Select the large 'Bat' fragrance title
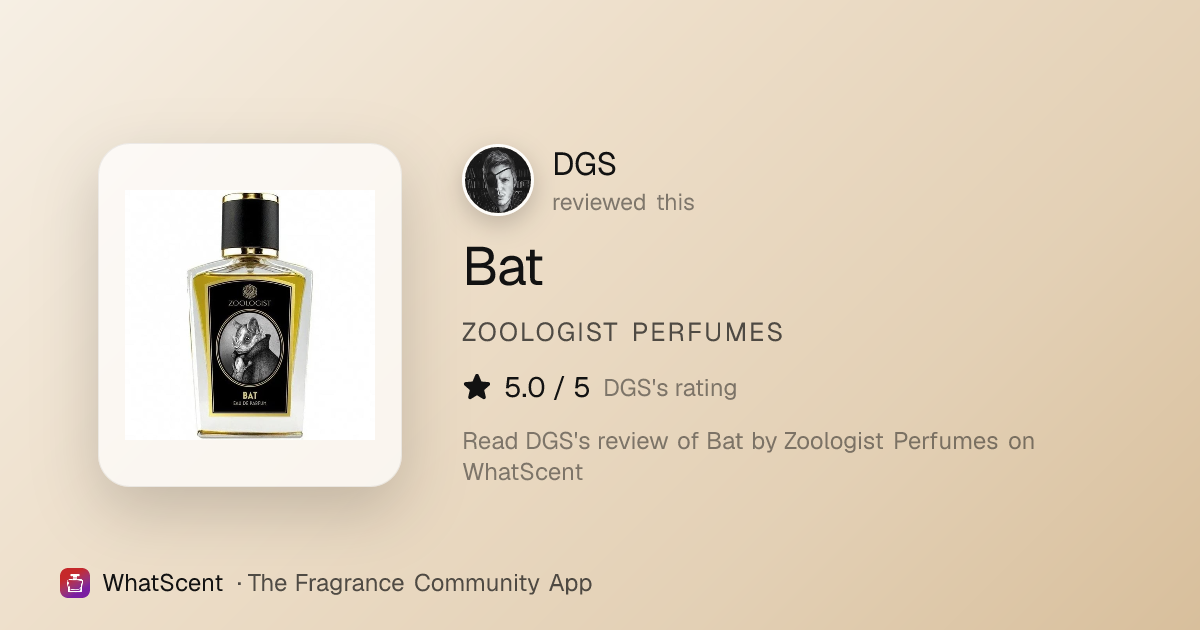This screenshot has height=630, width=1200. point(503,266)
